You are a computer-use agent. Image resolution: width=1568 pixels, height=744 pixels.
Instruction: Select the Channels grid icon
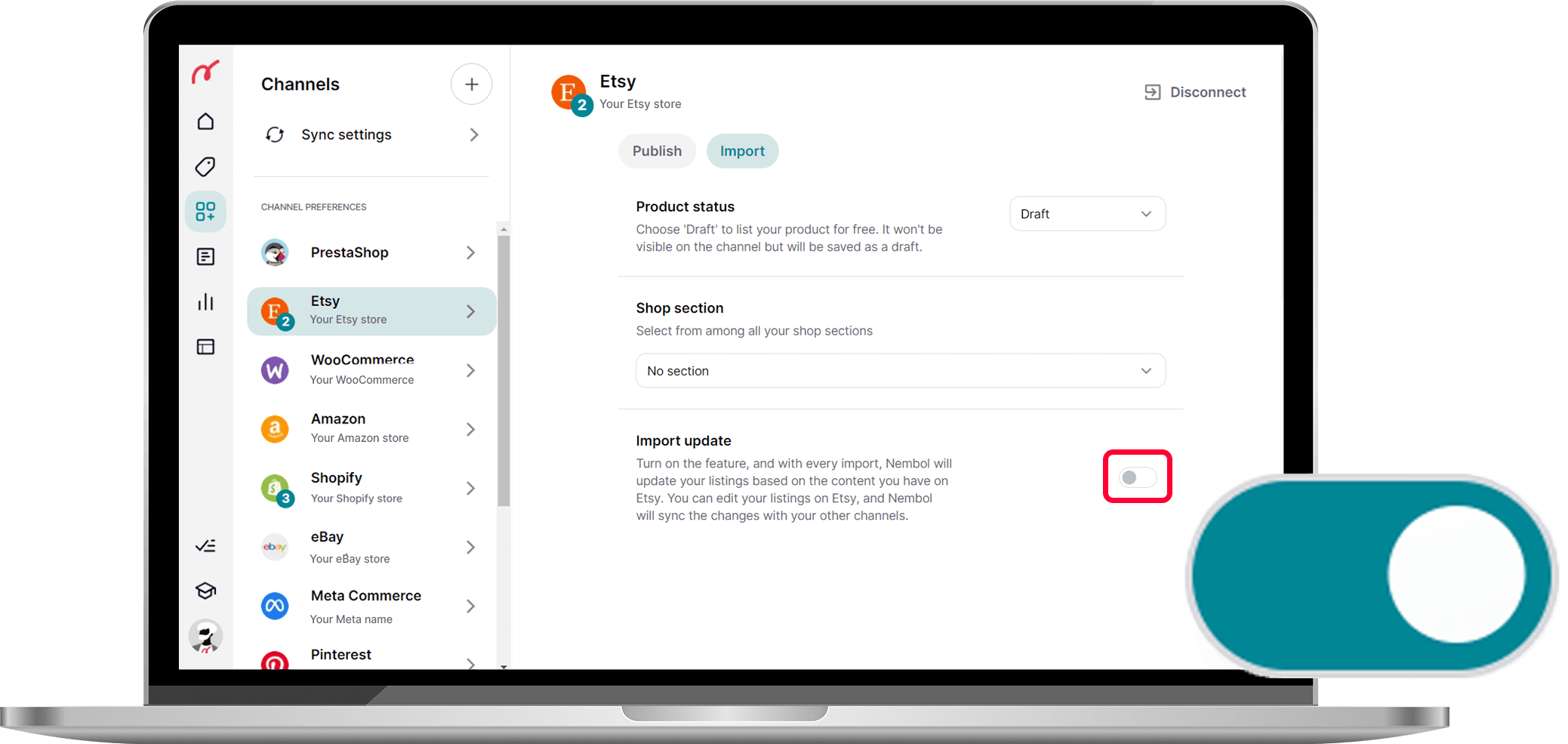tap(205, 211)
